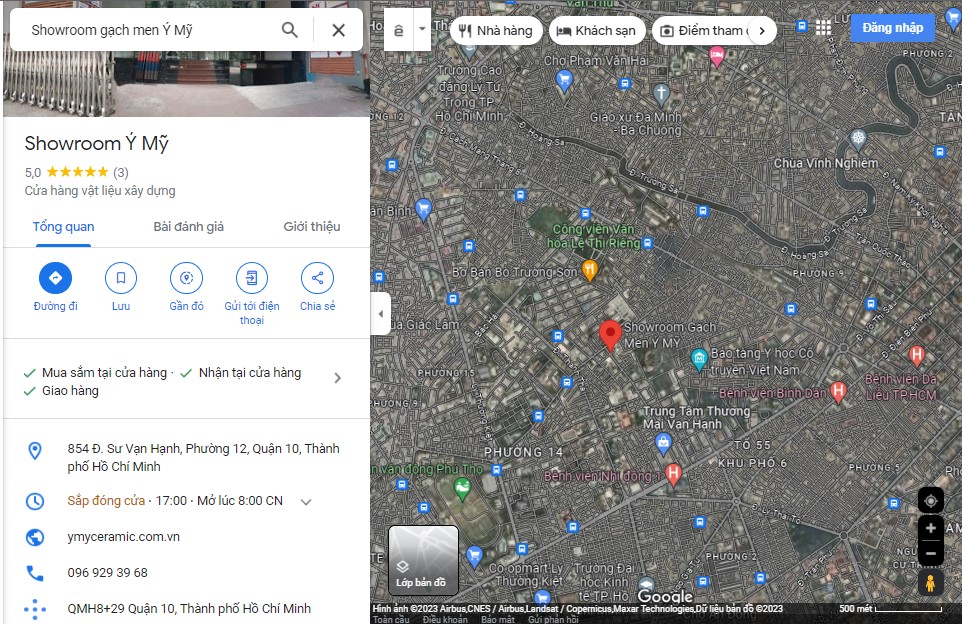Screen dimensions: 962x624
Task: Click the Street View pegman icon
Action: coord(930,583)
